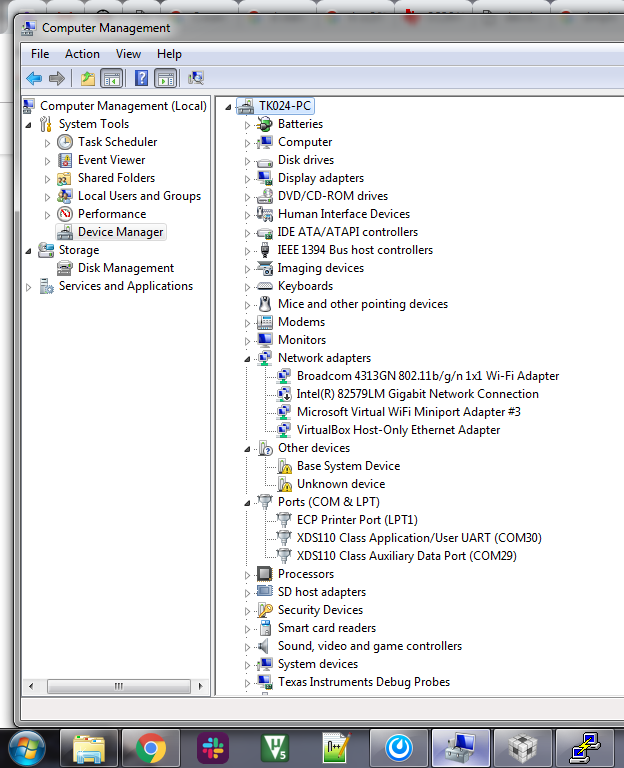Click the Windows Start orb
The height and width of the screenshot is (768, 624).
point(27,749)
